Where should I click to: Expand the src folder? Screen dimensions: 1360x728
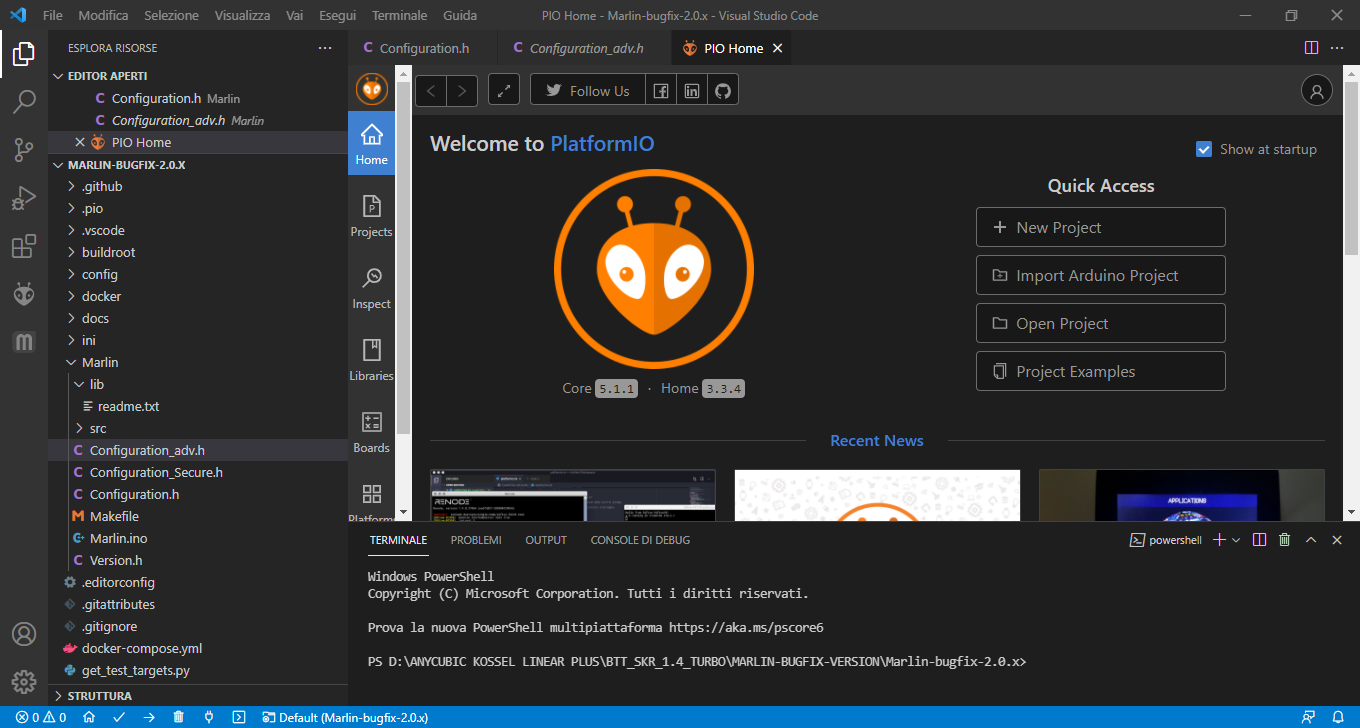point(198,428)
